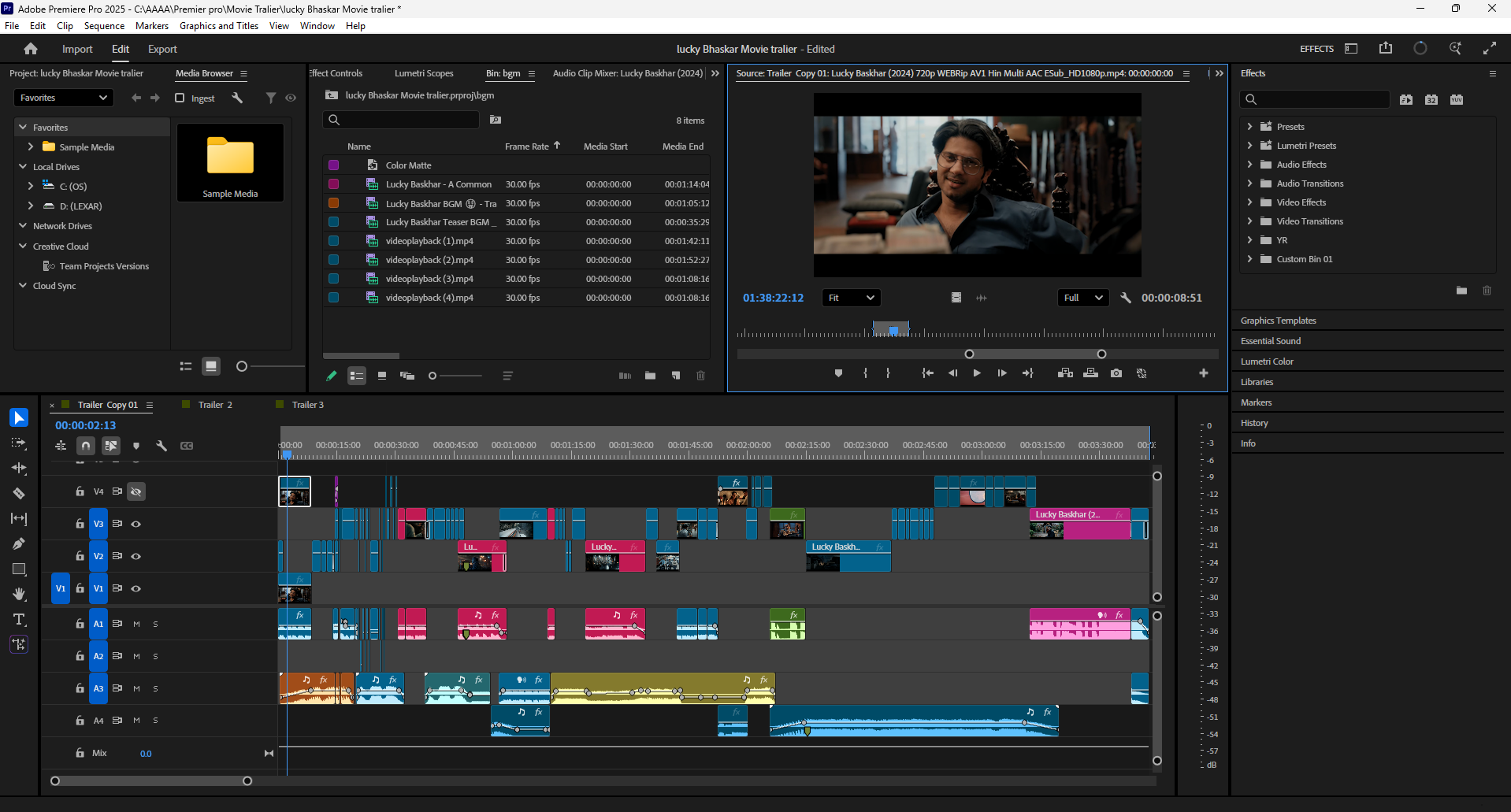Toggle Snap in Timeline magnet icon

pyautogui.click(x=86, y=446)
